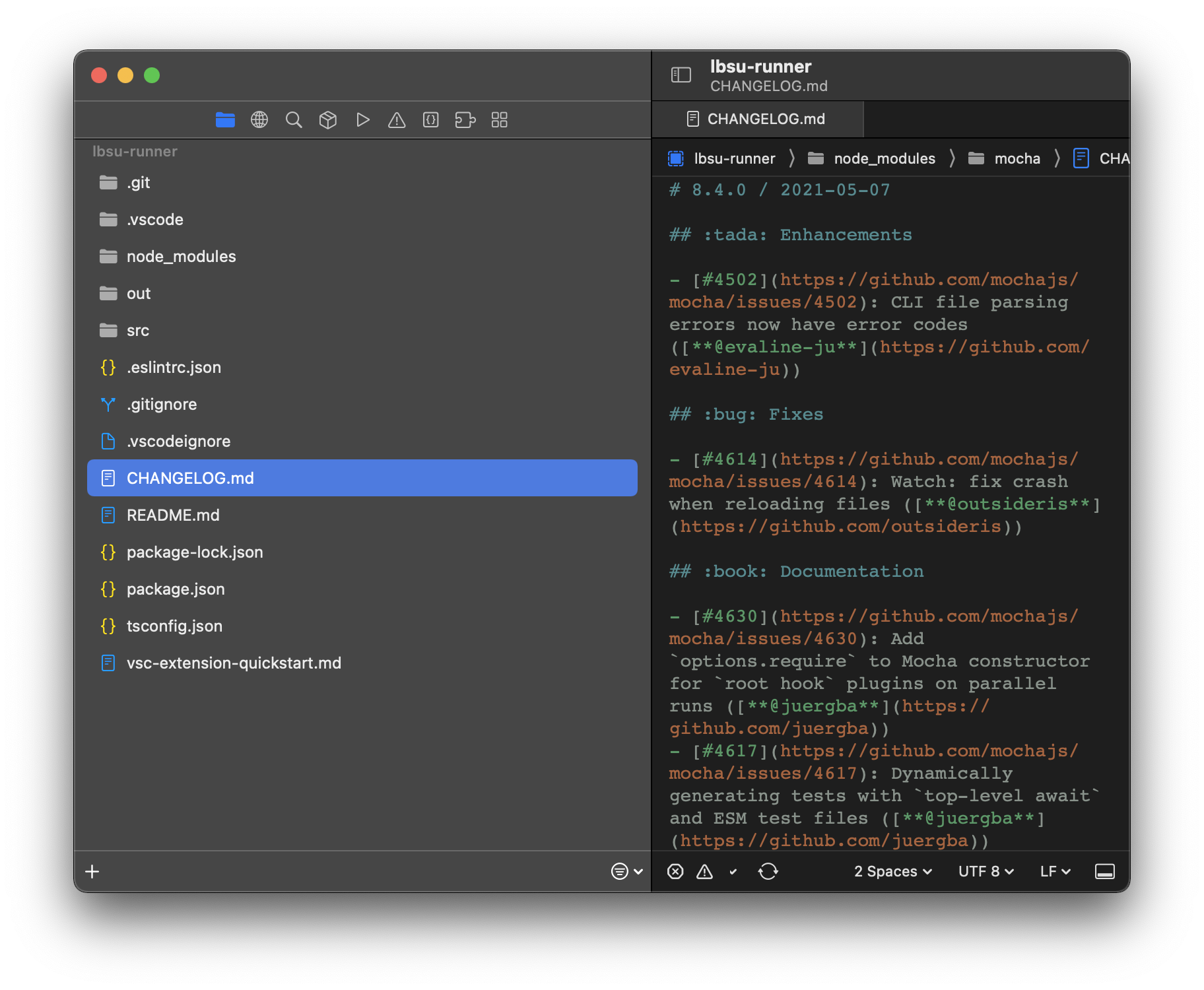Open the run/play navigator icon
The height and width of the screenshot is (990, 1204).
[362, 119]
